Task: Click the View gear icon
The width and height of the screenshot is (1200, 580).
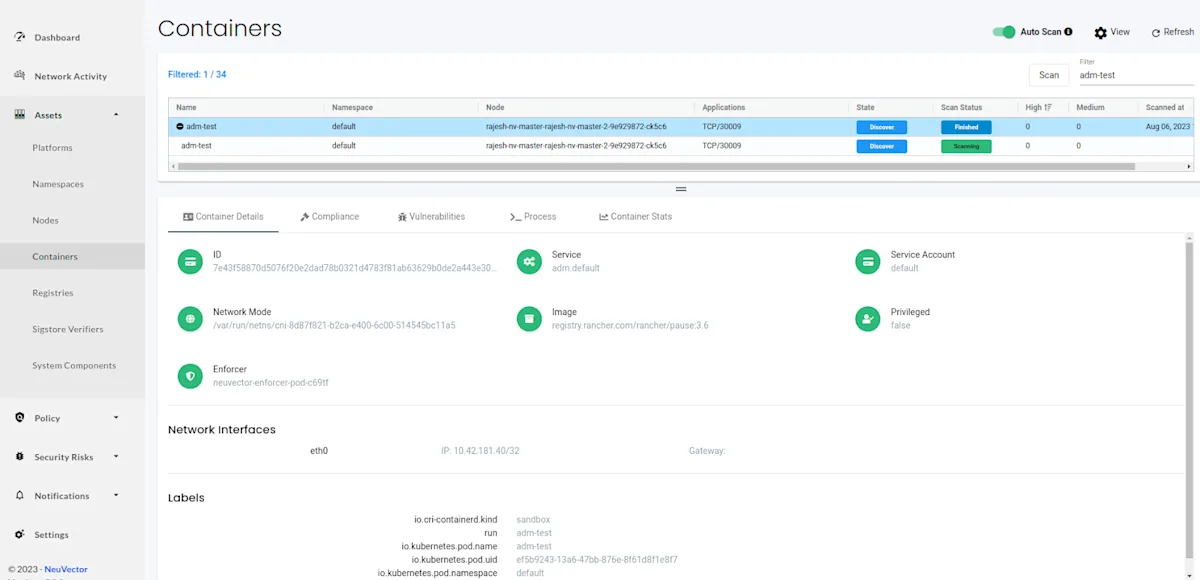Action: point(1100,33)
